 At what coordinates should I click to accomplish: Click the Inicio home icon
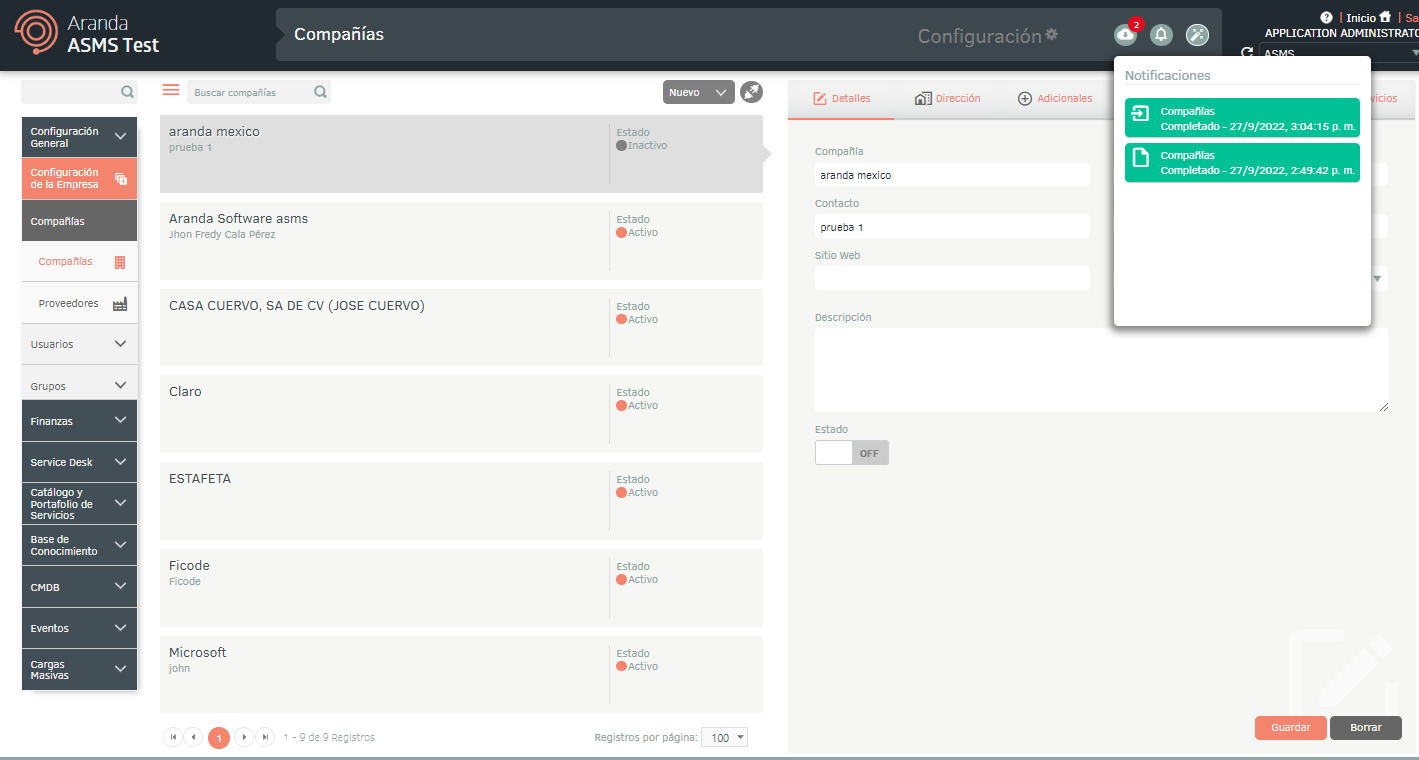[x=1385, y=17]
